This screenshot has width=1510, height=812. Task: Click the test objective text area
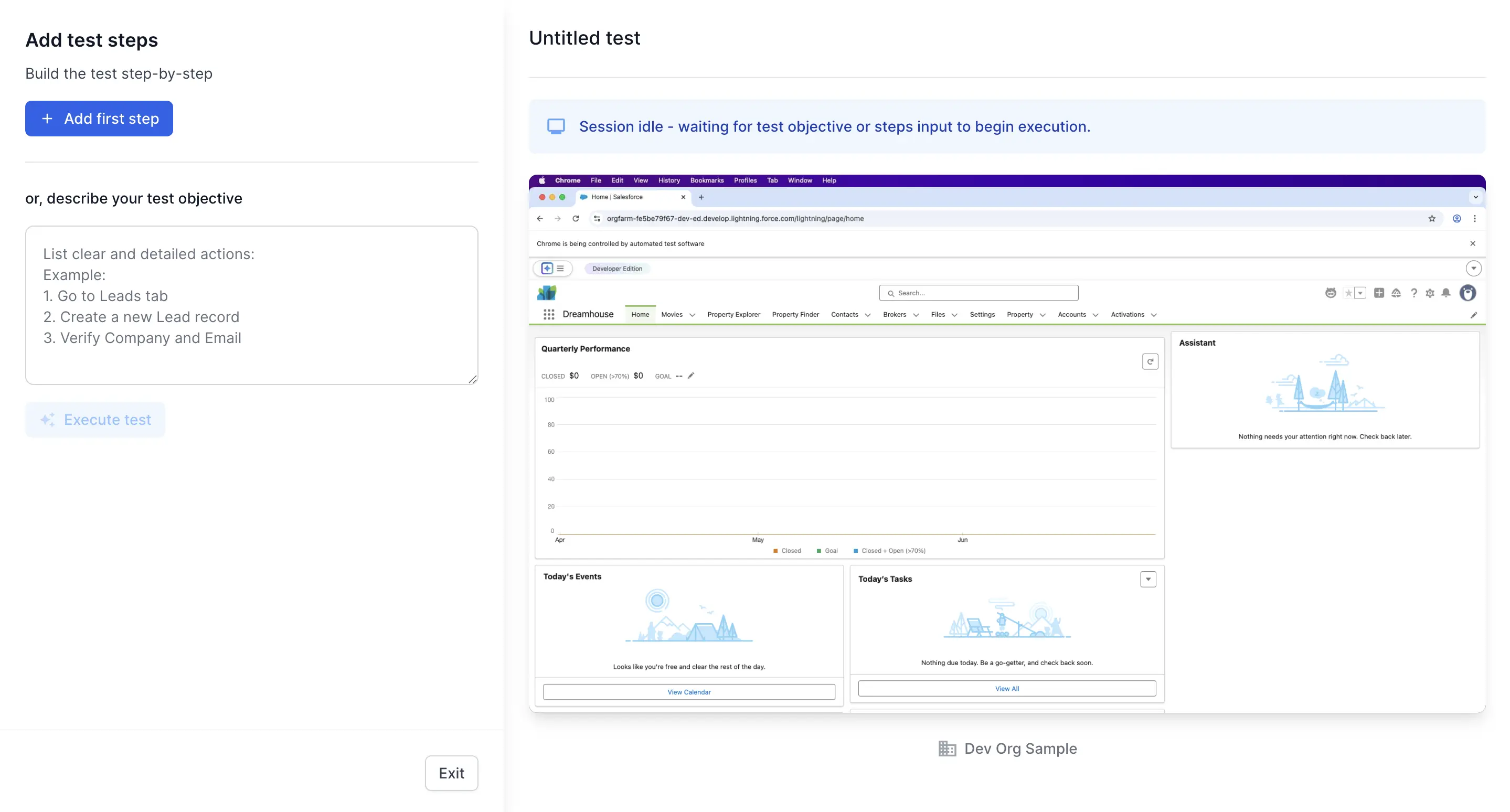pos(252,305)
